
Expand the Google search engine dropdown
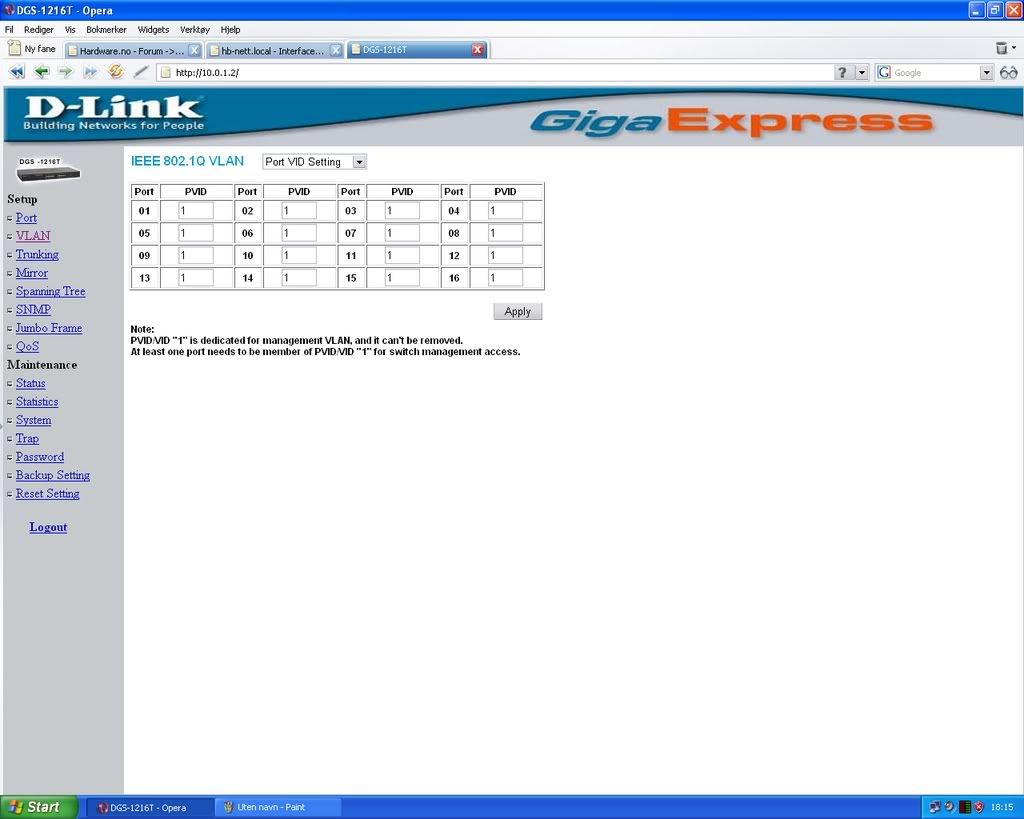click(x=986, y=72)
